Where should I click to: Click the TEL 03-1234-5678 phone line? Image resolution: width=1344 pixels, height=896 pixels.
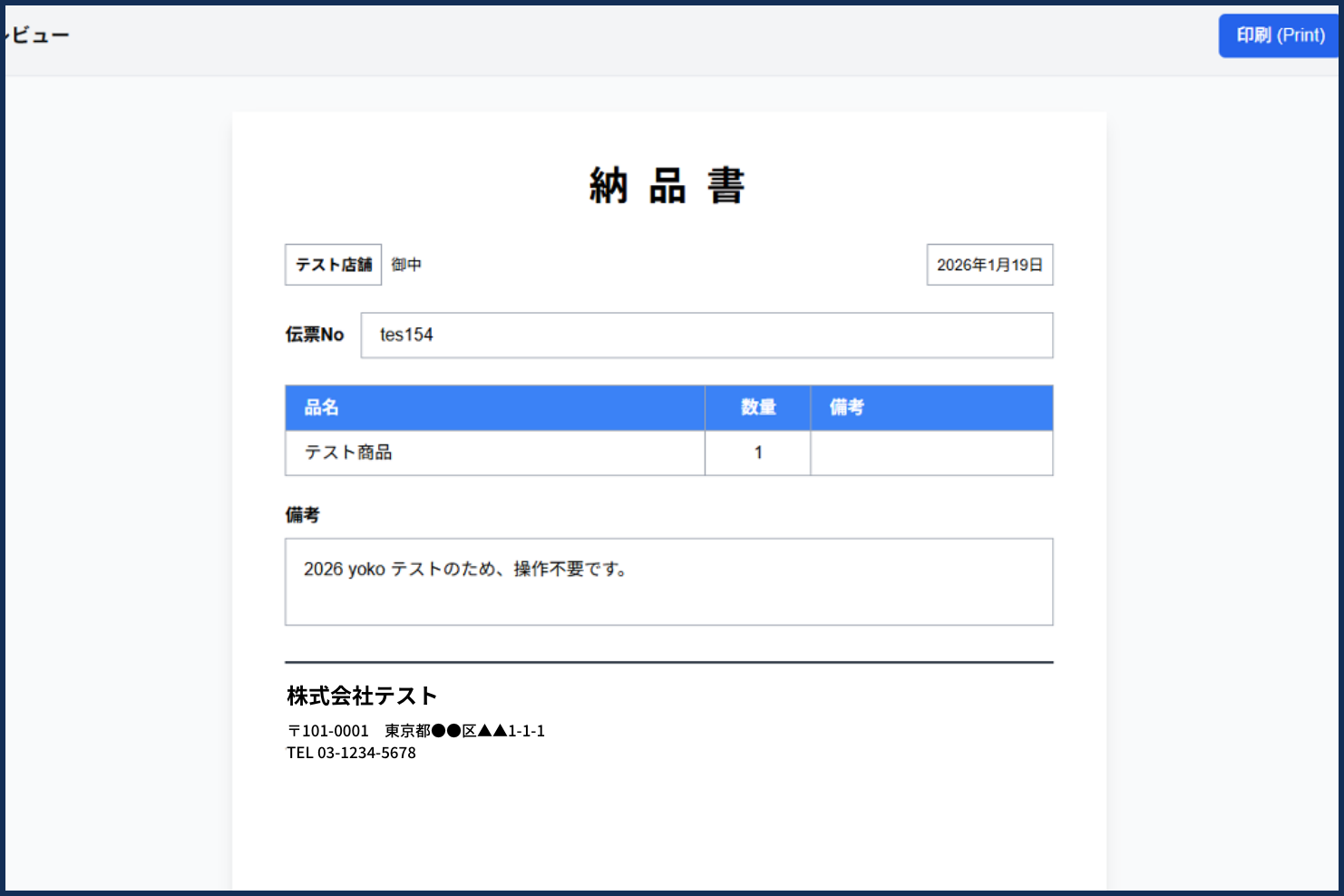351,753
